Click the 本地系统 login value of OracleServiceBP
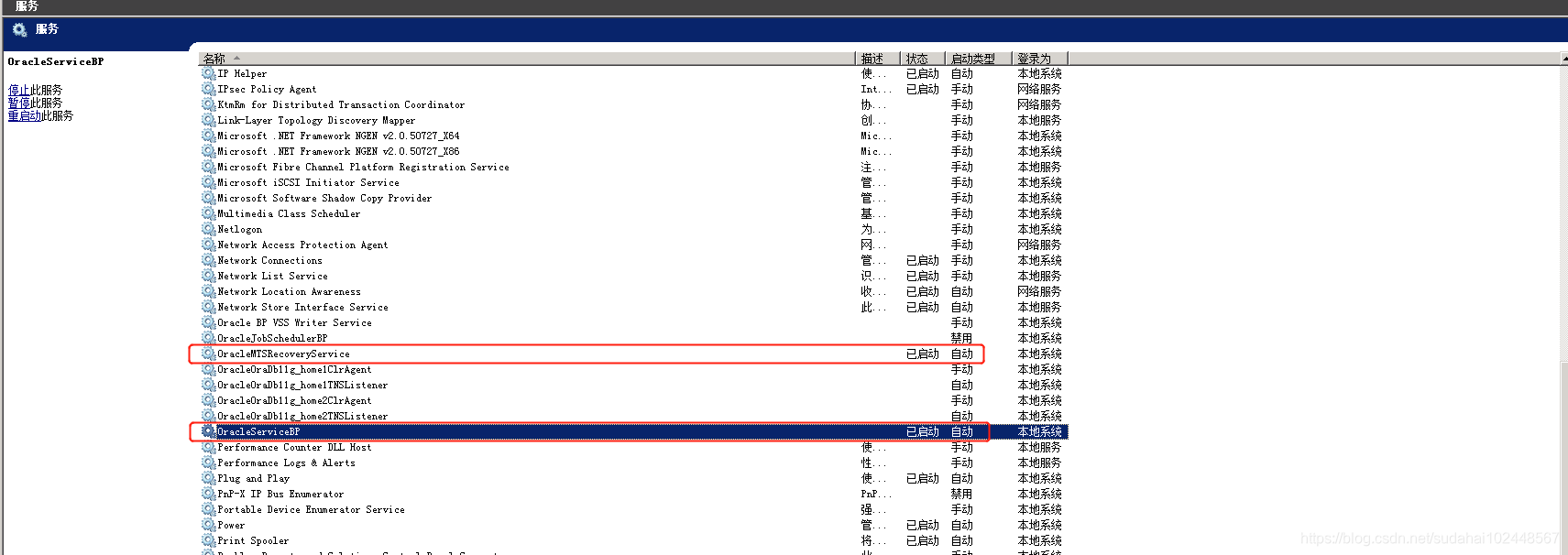The image size is (1568, 555). coord(1040,431)
